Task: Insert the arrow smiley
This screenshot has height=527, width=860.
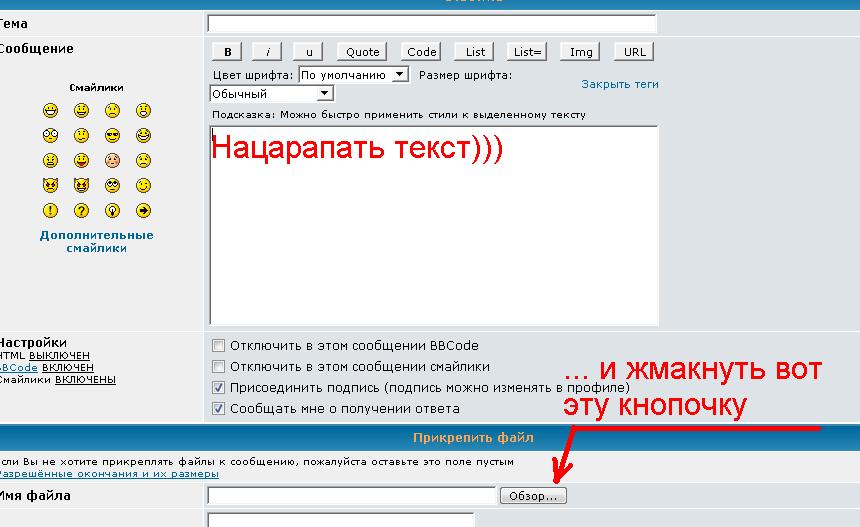Action: [x=143, y=210]
